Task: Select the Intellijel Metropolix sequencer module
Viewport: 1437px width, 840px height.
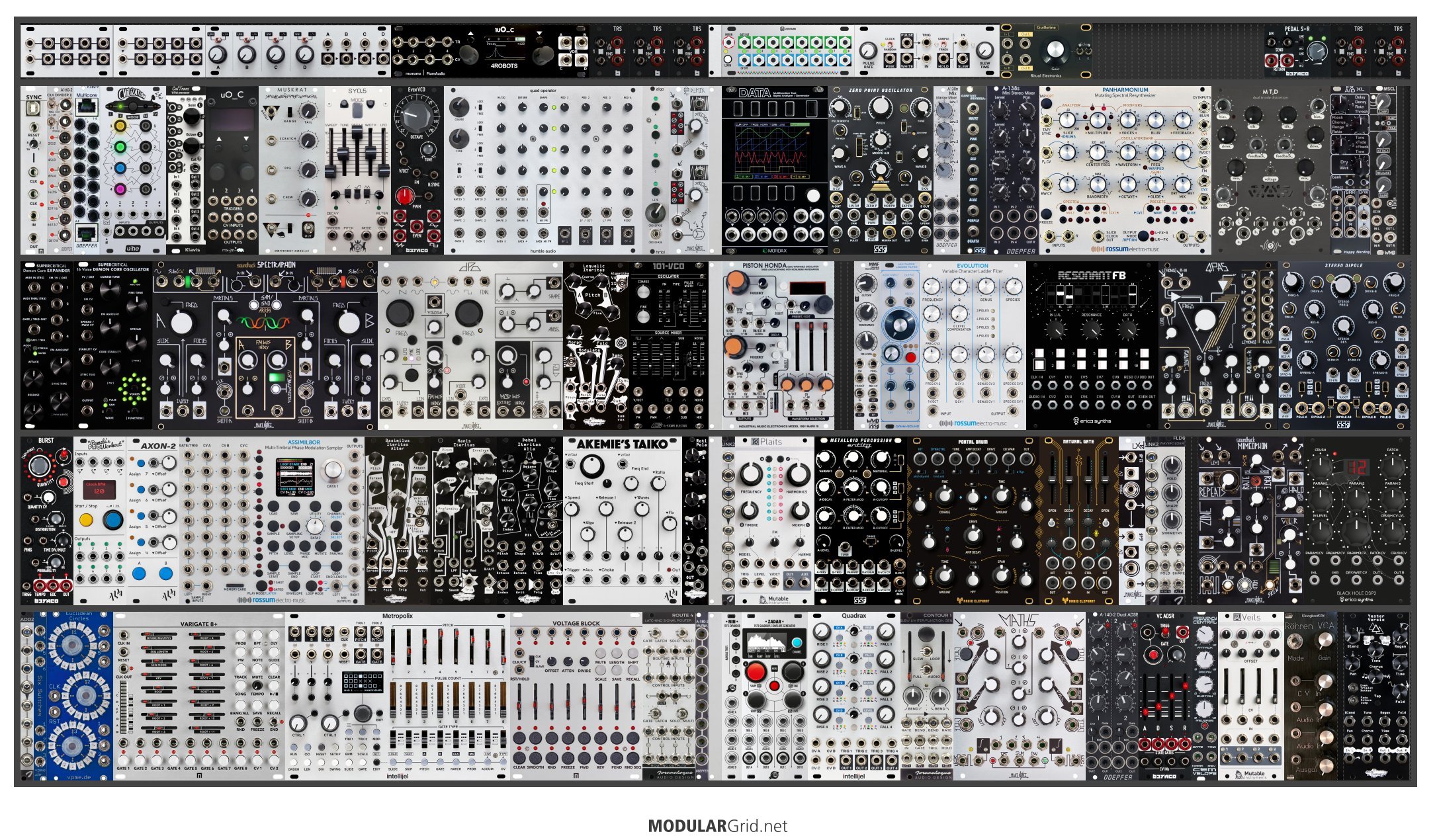Action: (x=398, y=696)
